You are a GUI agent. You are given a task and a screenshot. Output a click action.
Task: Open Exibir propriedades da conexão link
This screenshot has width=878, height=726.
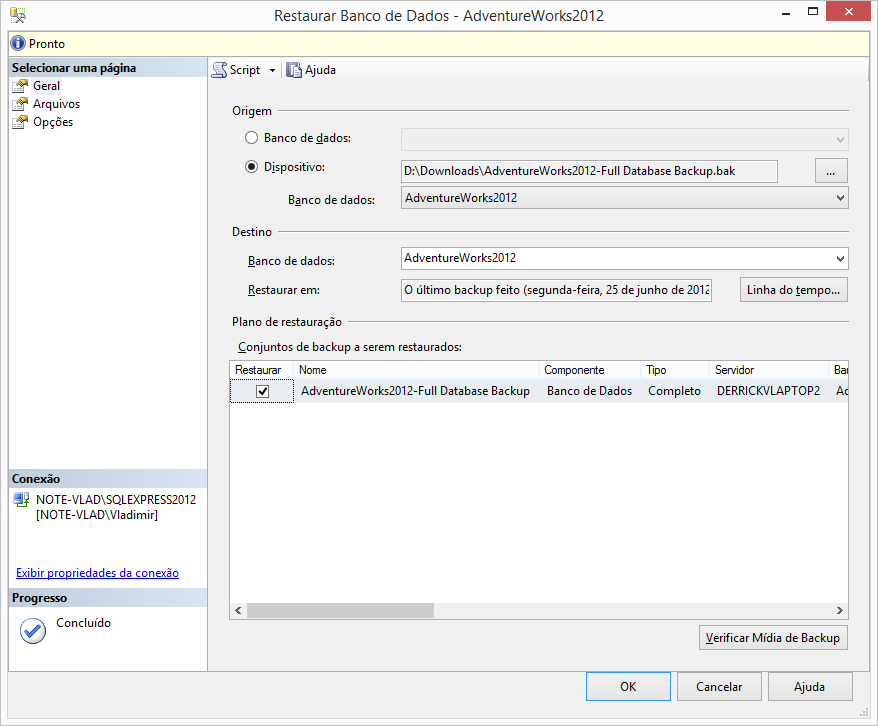click(97, 573)
